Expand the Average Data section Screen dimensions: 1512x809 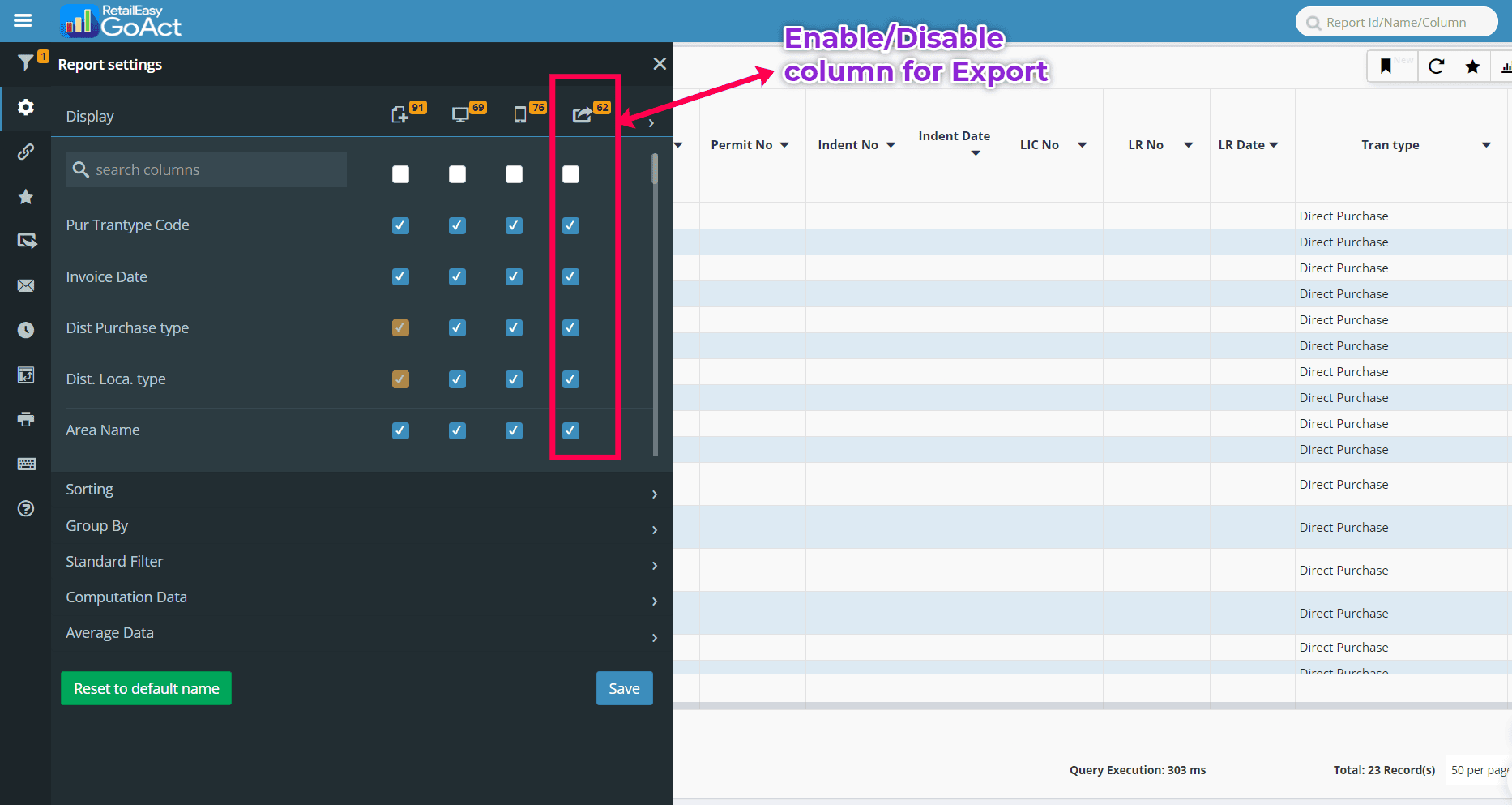pos(361,633)
